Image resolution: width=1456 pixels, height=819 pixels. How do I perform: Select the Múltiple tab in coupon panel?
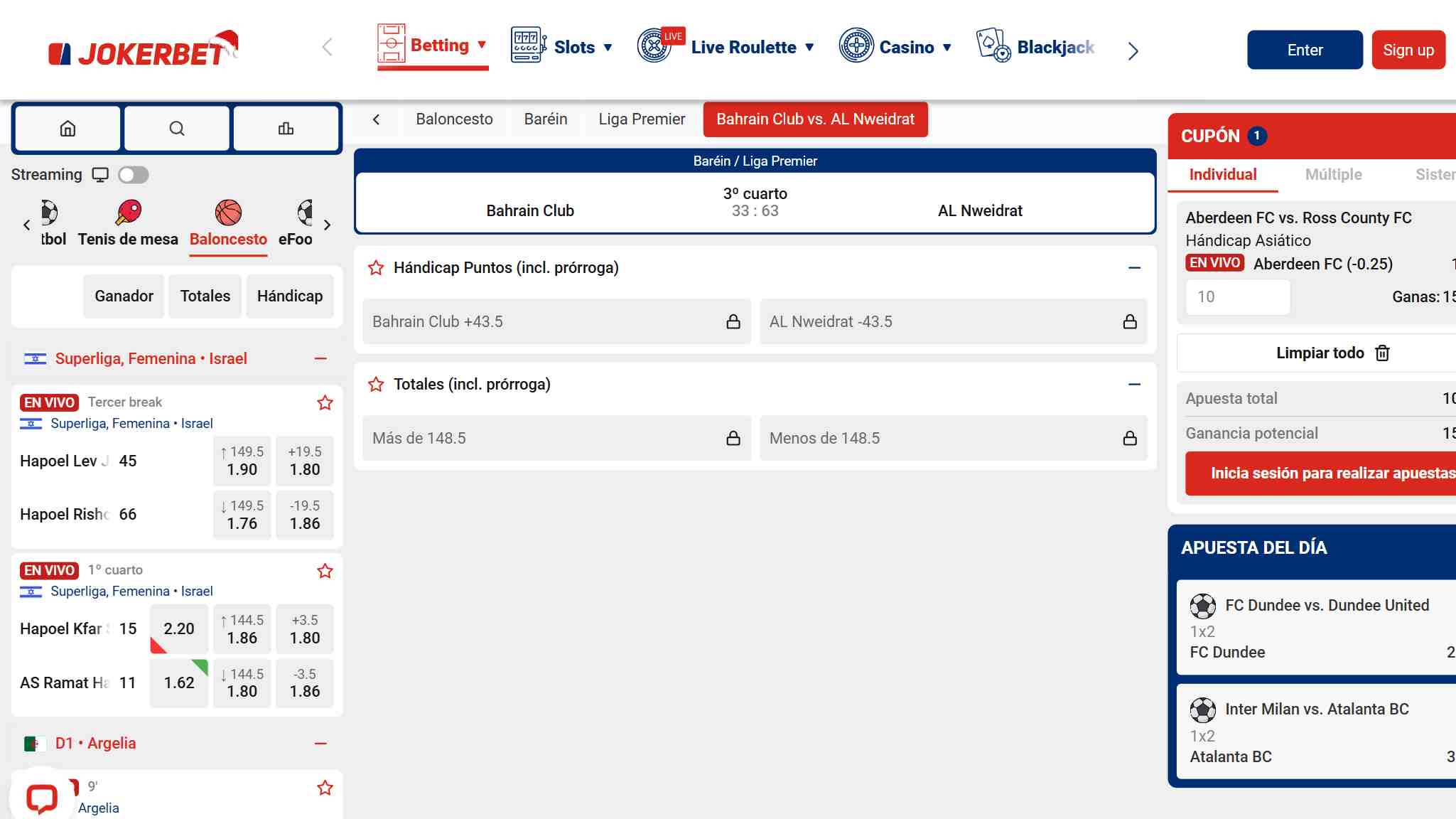click(1333, 174)
